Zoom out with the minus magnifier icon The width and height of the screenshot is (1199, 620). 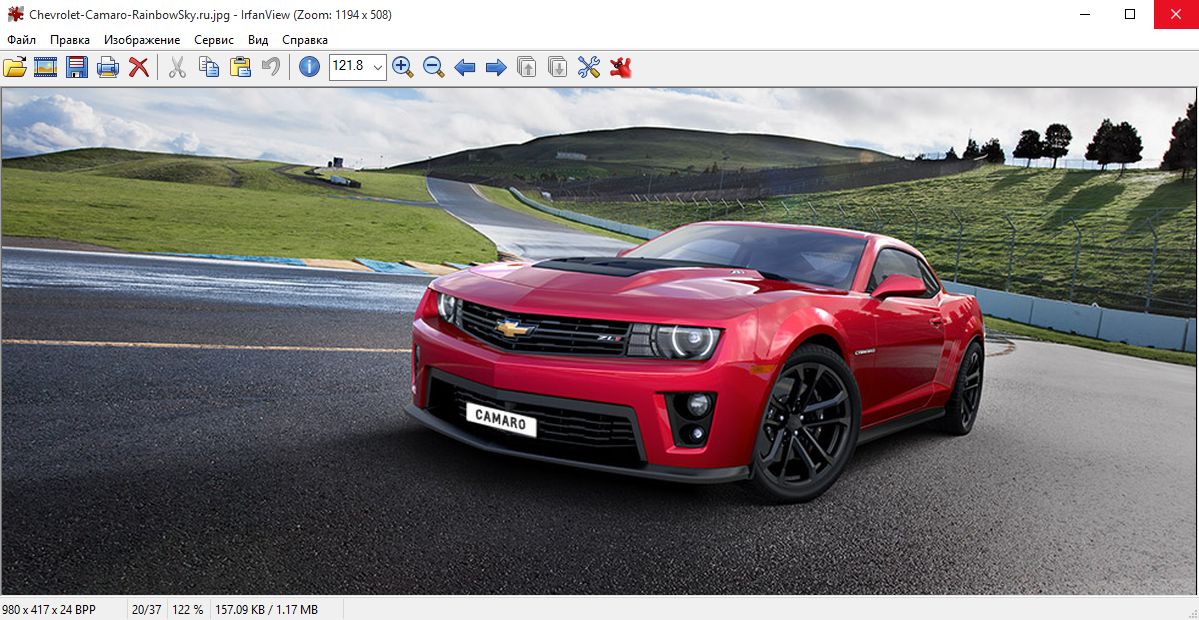pyautogui.click(x=434, y=67)
